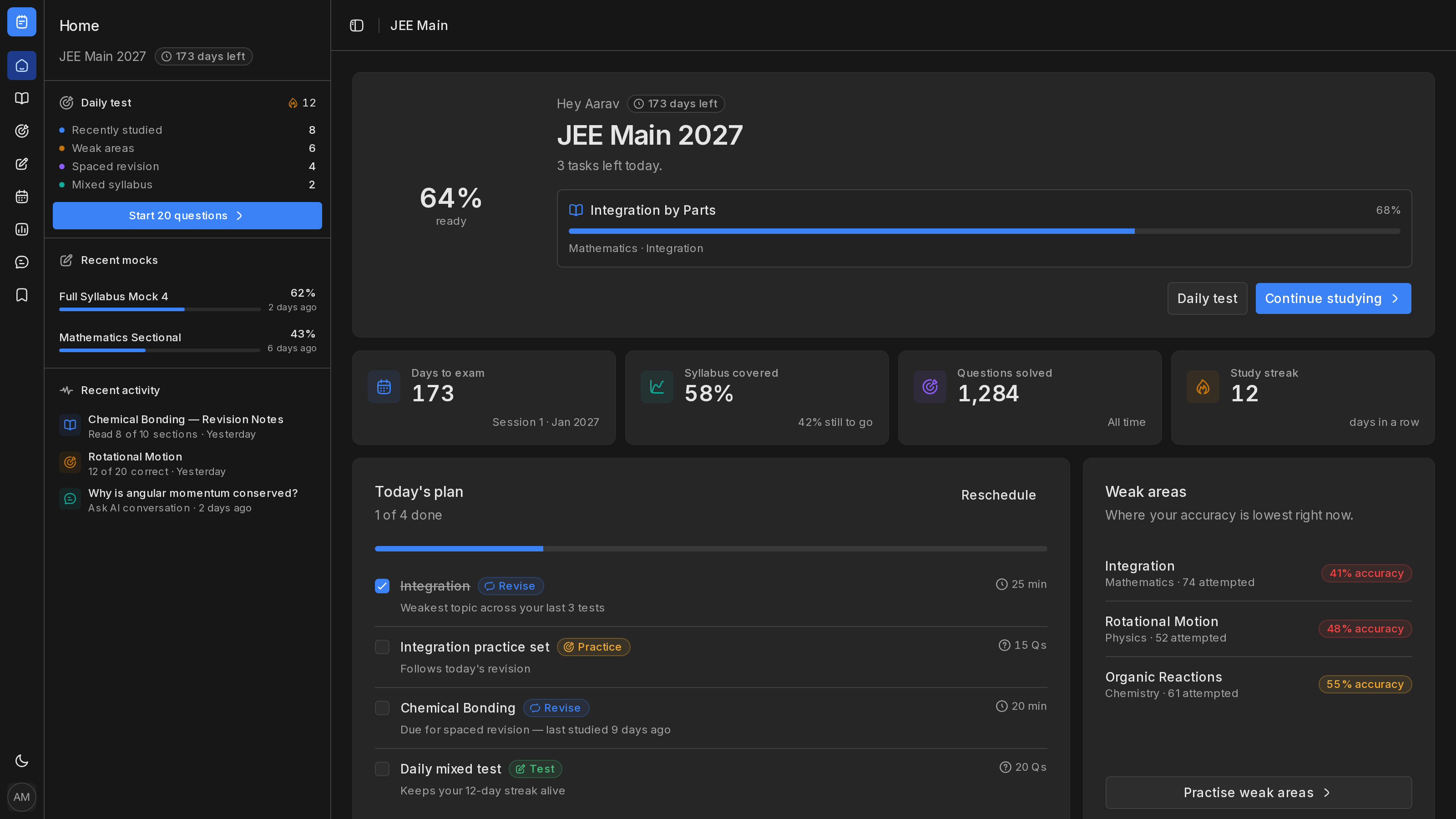This screenshot has width=1456, height=819.
Task: Open the Ask AI chat icon in rail
Action: [21, 262]
